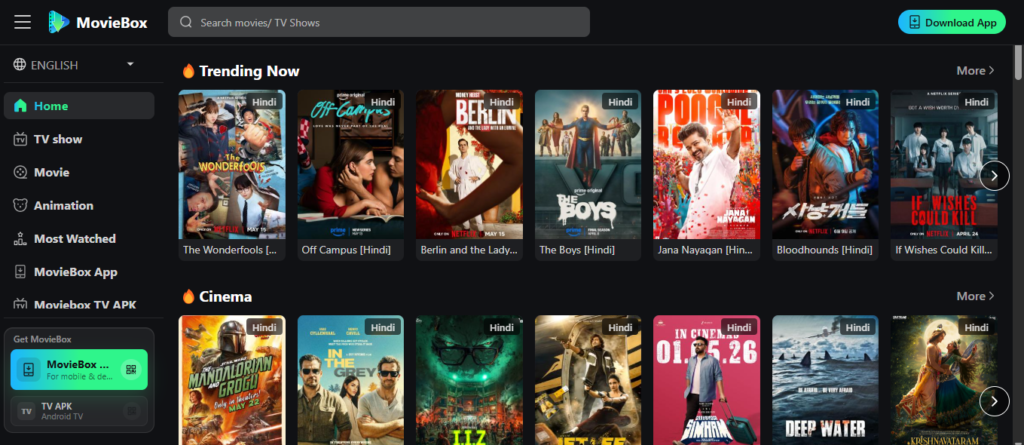Click the Cinema heading
Viewport: 1024px width, 445px height.
point(225,296)
